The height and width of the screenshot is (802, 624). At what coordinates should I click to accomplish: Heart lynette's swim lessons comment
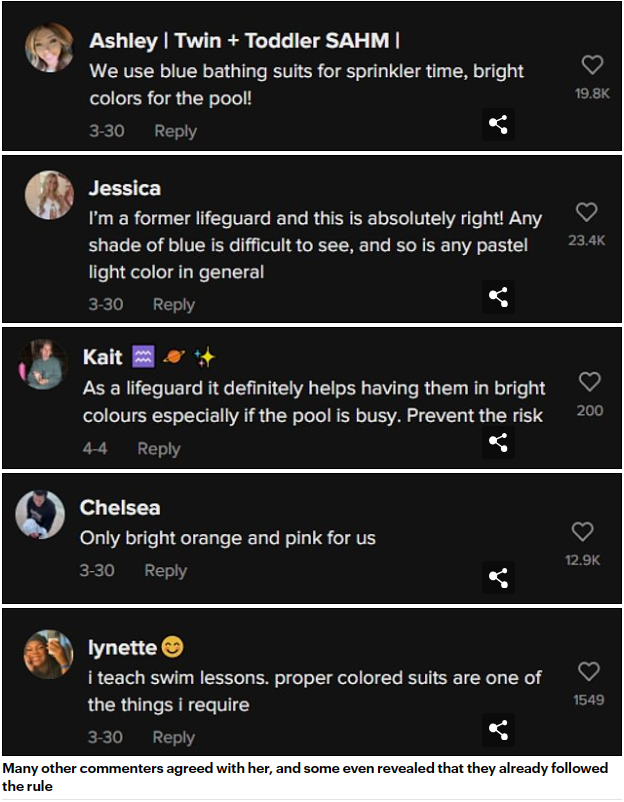click(x=589, y=671)
